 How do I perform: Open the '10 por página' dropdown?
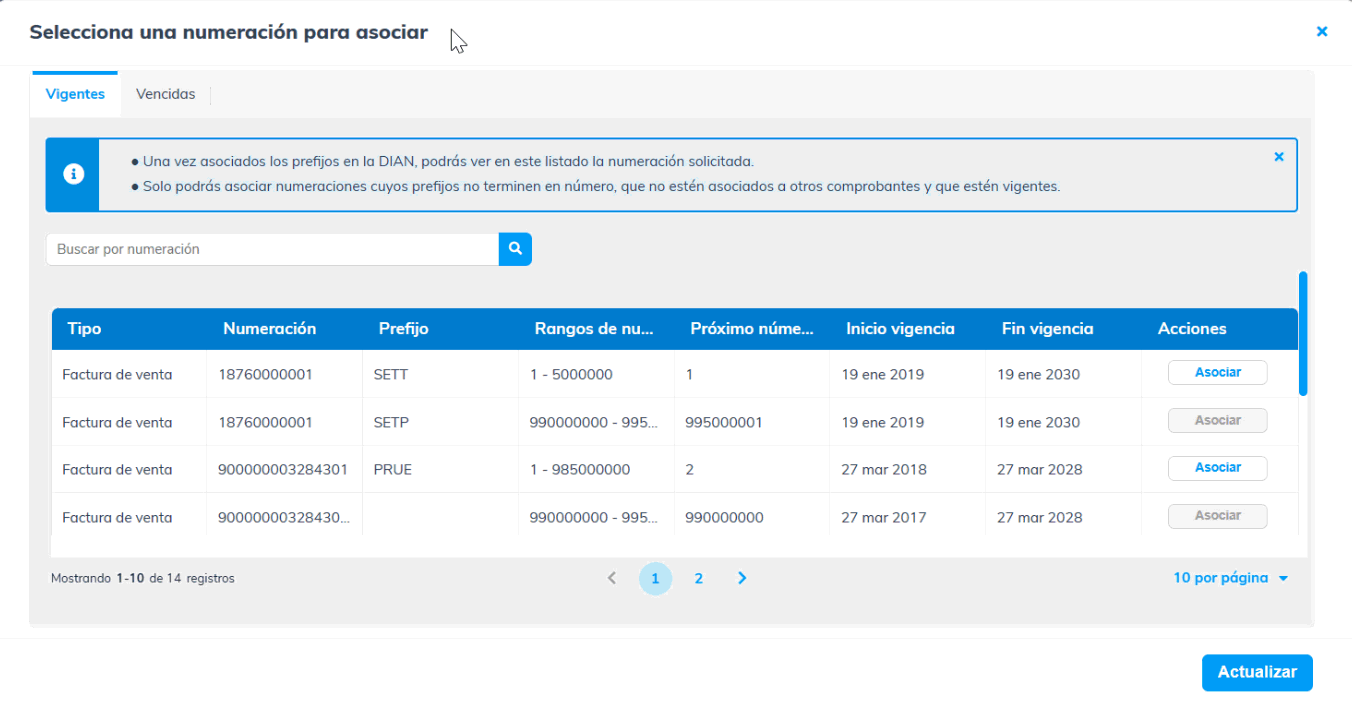click(1230, 578)
